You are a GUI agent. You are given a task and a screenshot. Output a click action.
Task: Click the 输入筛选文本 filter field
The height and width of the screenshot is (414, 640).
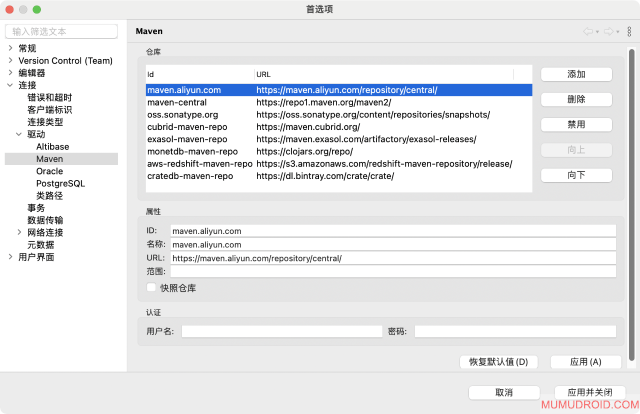(62, 31)
